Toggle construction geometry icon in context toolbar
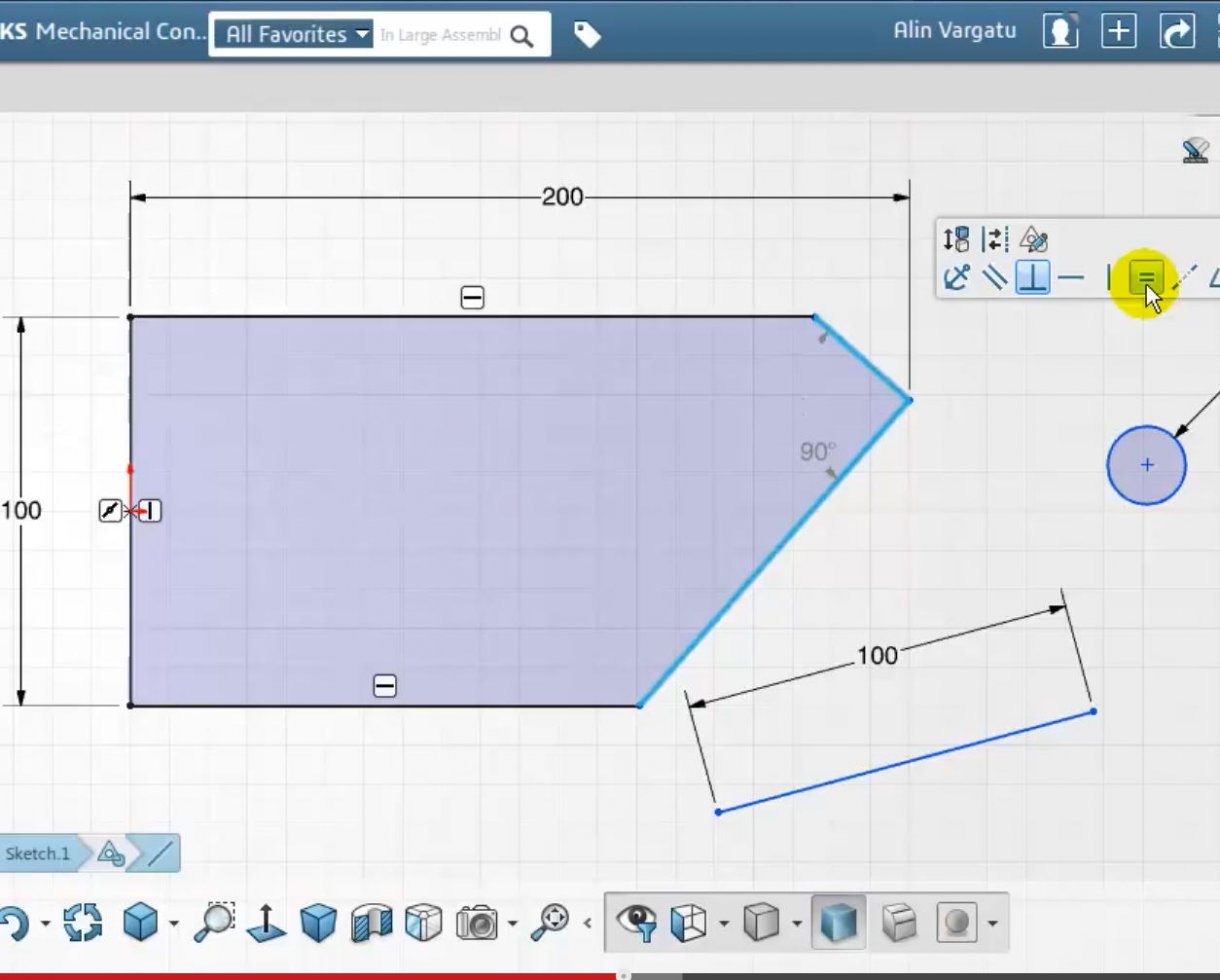The height and width of the screenshot is (980, 1220). (x=995, y=239)
